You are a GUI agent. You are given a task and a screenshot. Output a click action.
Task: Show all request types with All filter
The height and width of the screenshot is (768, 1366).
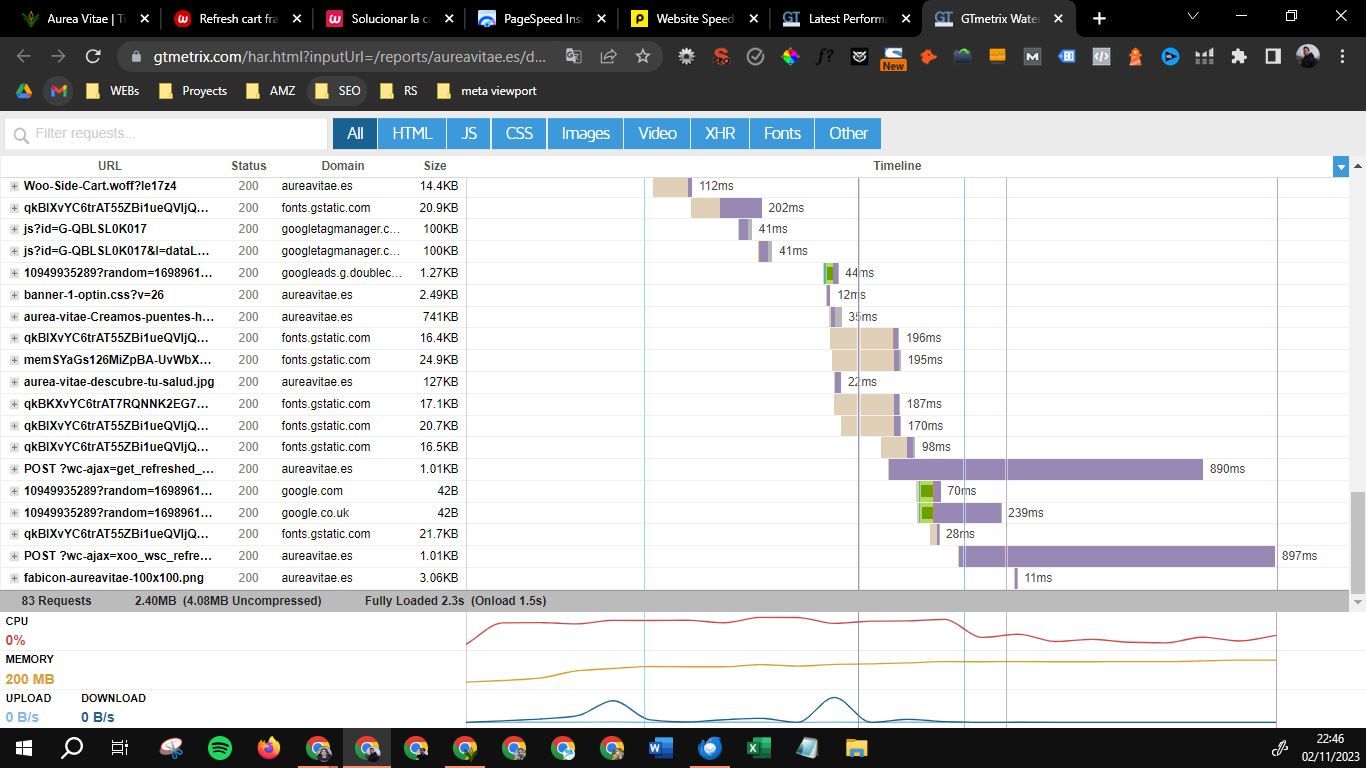pos(355,133)
